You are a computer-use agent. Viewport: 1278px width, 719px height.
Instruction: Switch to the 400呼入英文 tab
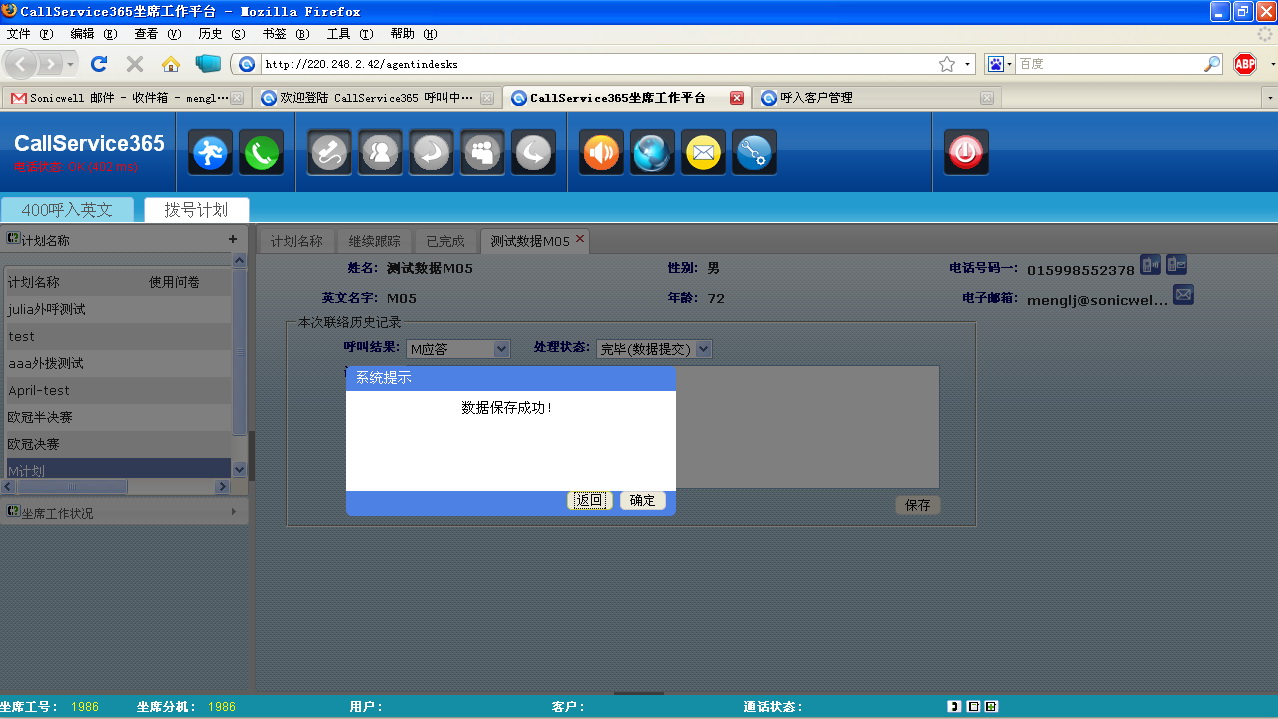point(67,210)
